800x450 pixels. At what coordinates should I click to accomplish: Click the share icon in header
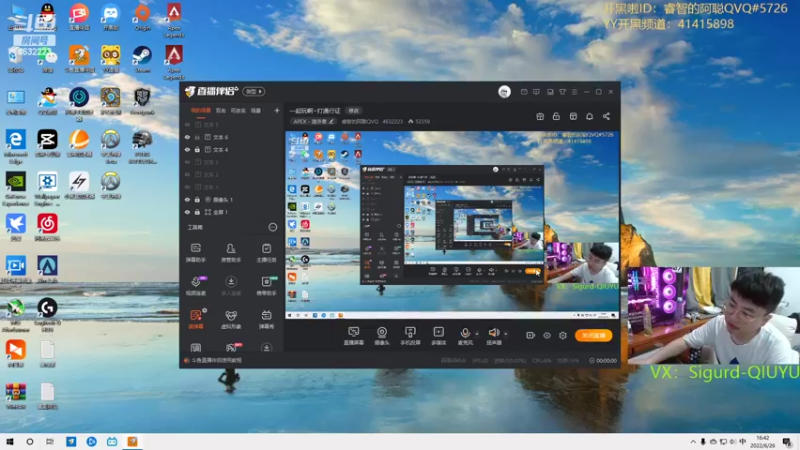tap(606, 116)
